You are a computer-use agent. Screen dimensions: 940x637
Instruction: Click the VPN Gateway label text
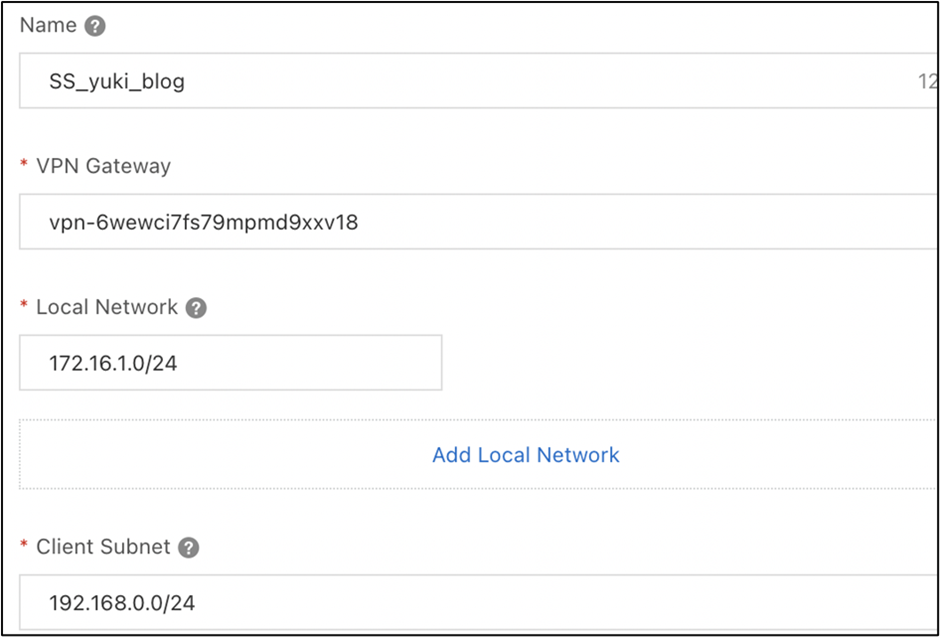click(103, 167)
